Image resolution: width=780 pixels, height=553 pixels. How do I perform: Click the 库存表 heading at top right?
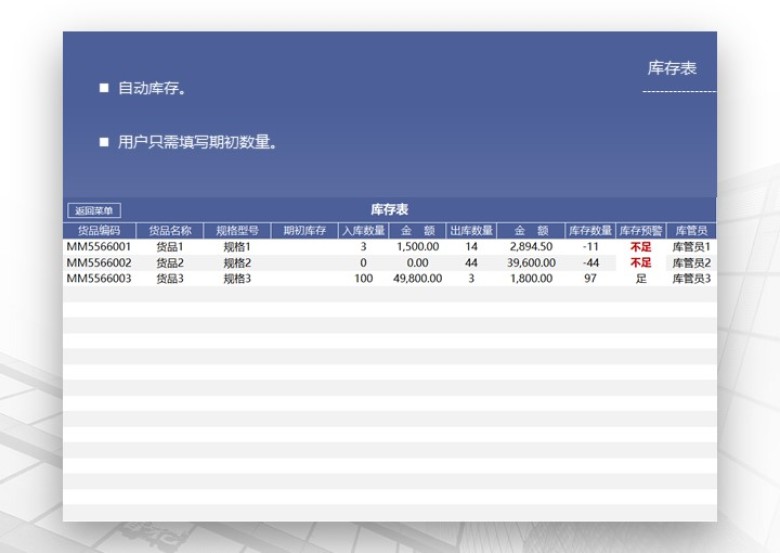(x=672, y=68)
